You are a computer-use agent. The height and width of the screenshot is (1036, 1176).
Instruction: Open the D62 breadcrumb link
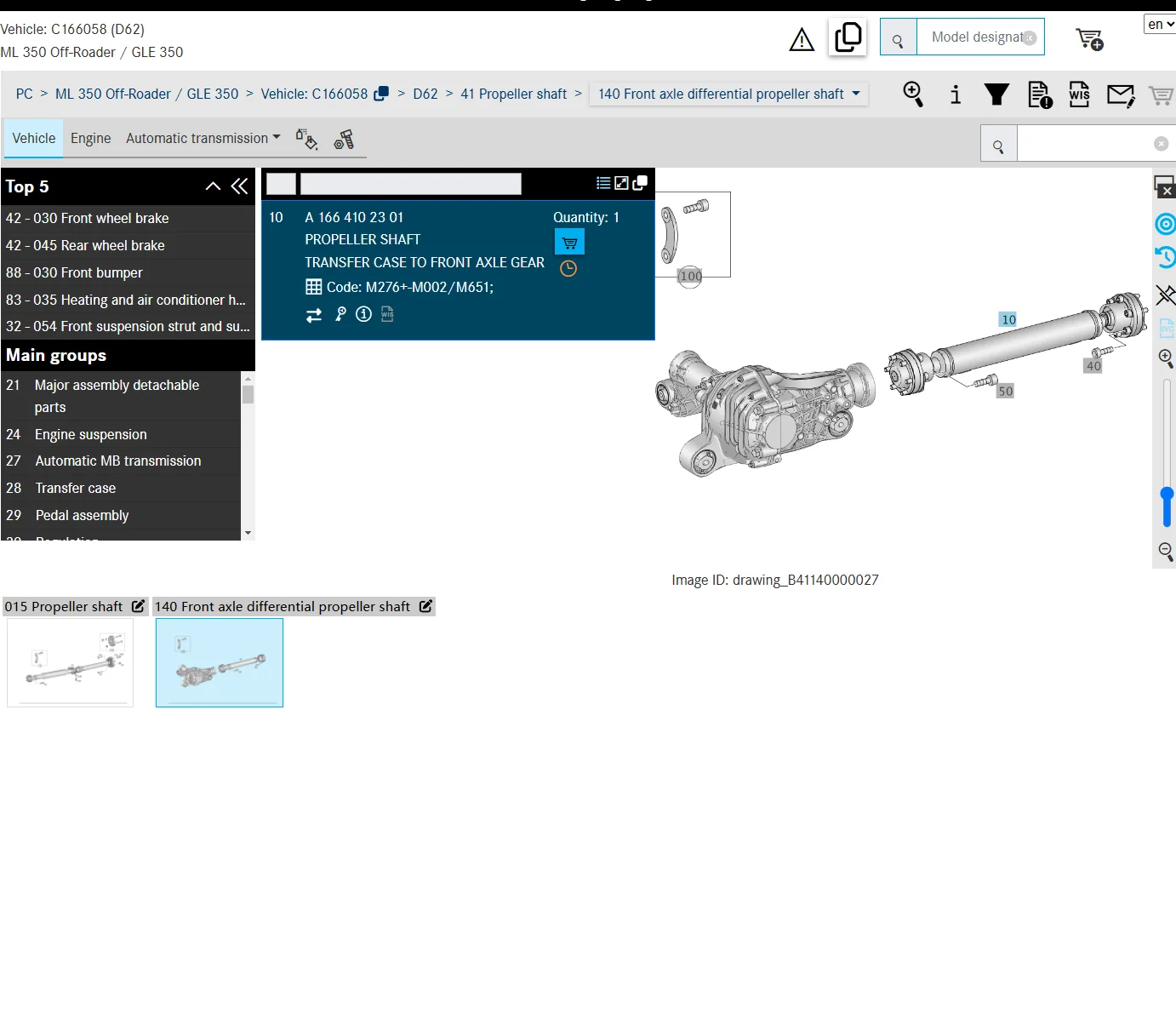click(425, 94)
